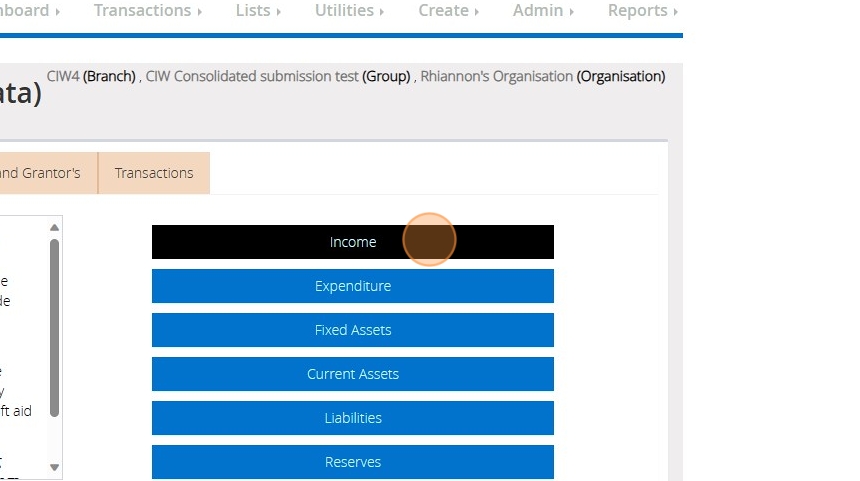Open the Reports menu
Viewport: 860px width, 481px height.
(642, 10)
